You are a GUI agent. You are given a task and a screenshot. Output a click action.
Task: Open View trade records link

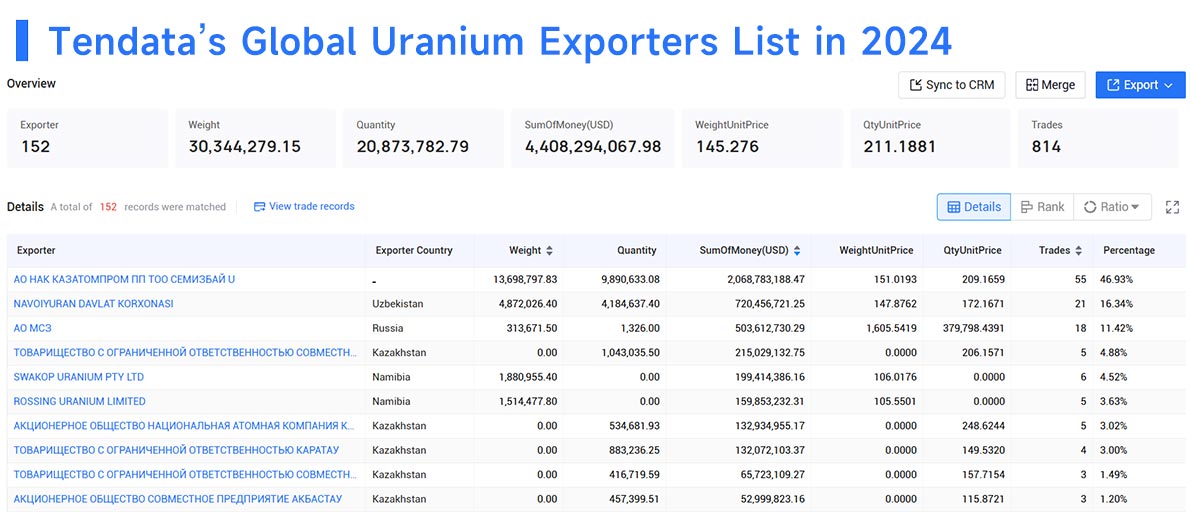(304, 206)
